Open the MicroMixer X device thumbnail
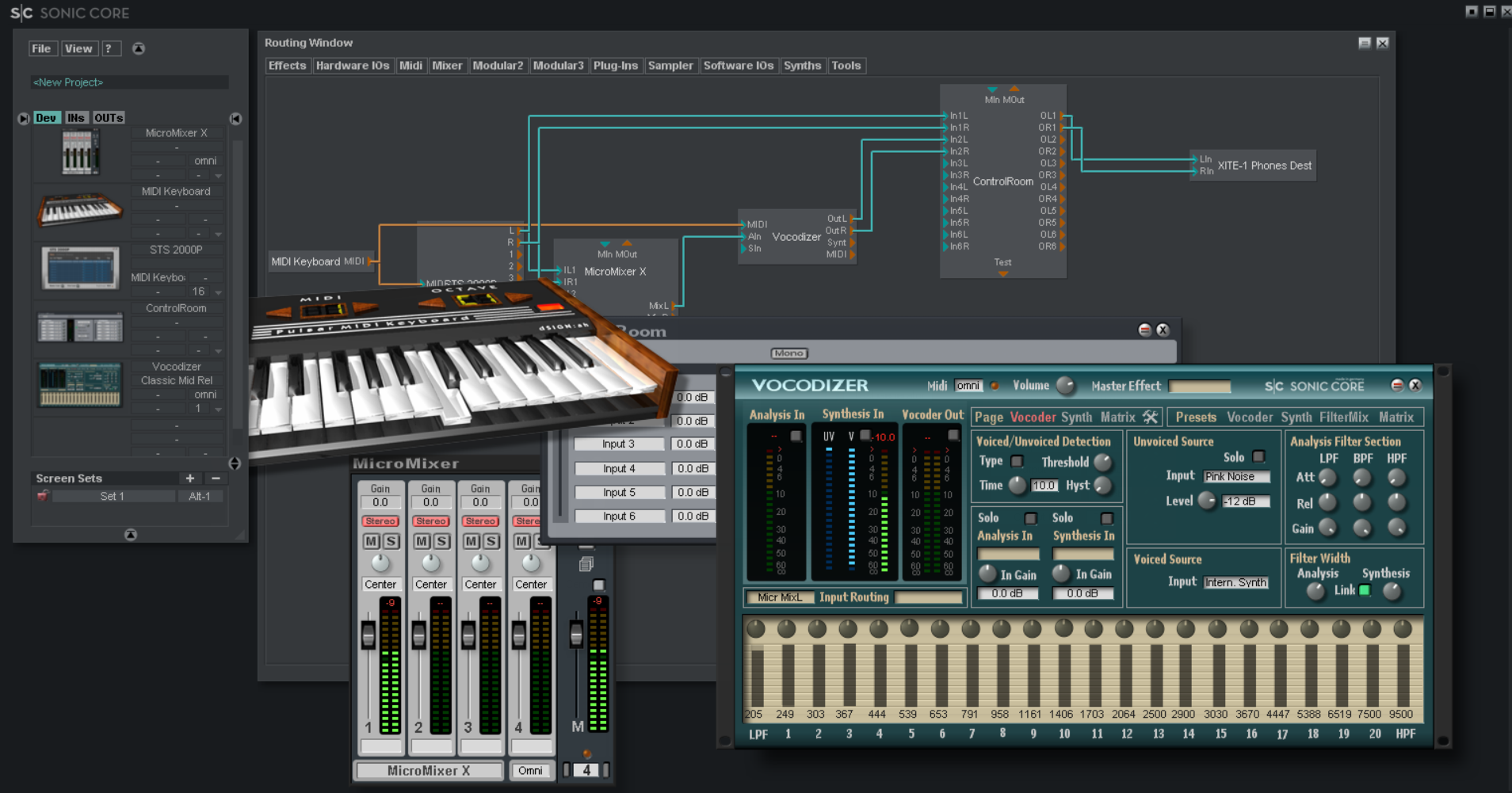1512x793 pixels. [80, 151]
